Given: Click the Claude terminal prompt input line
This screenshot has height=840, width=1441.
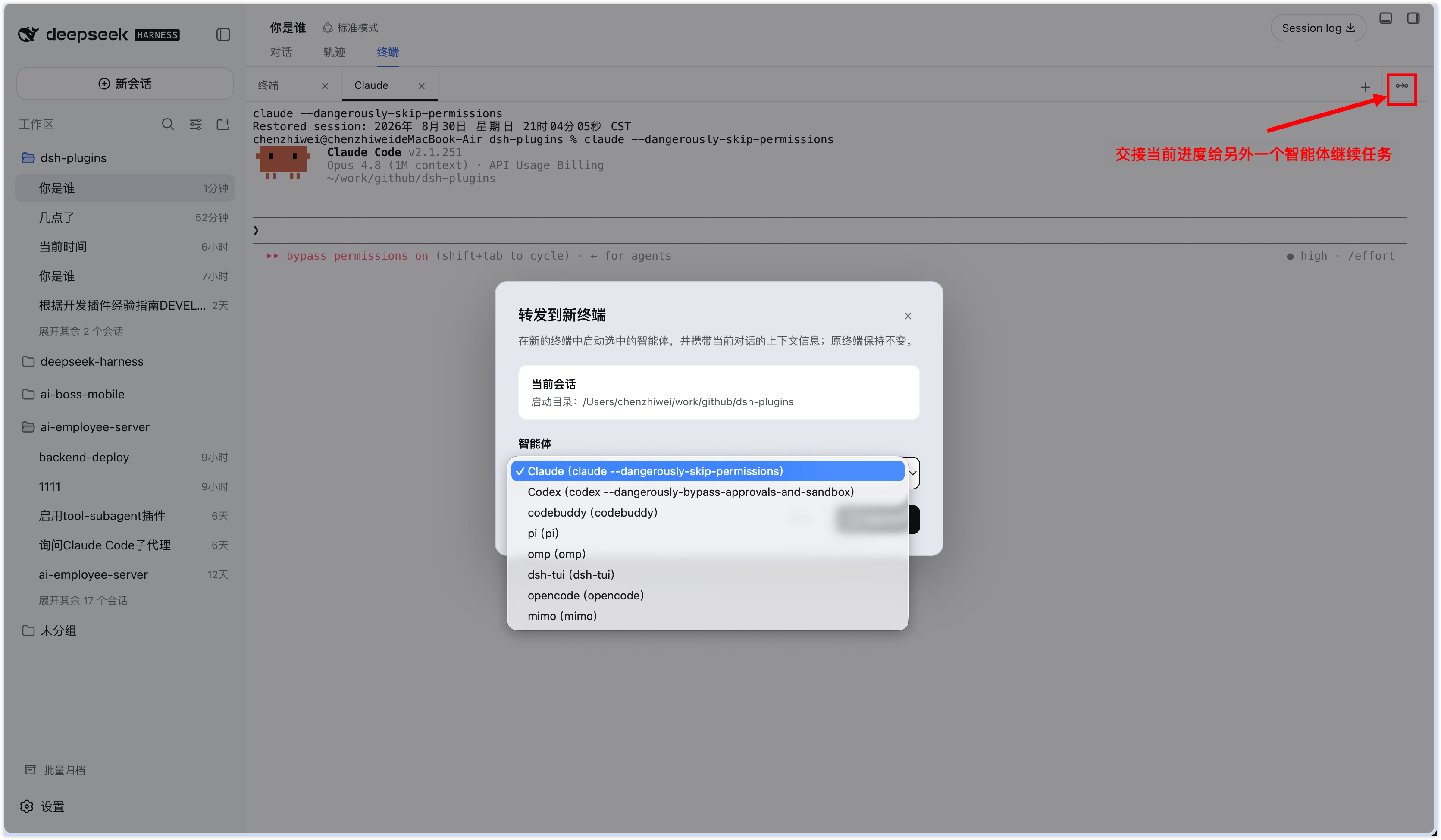Looking at the screenshot, I should point(829,230).
